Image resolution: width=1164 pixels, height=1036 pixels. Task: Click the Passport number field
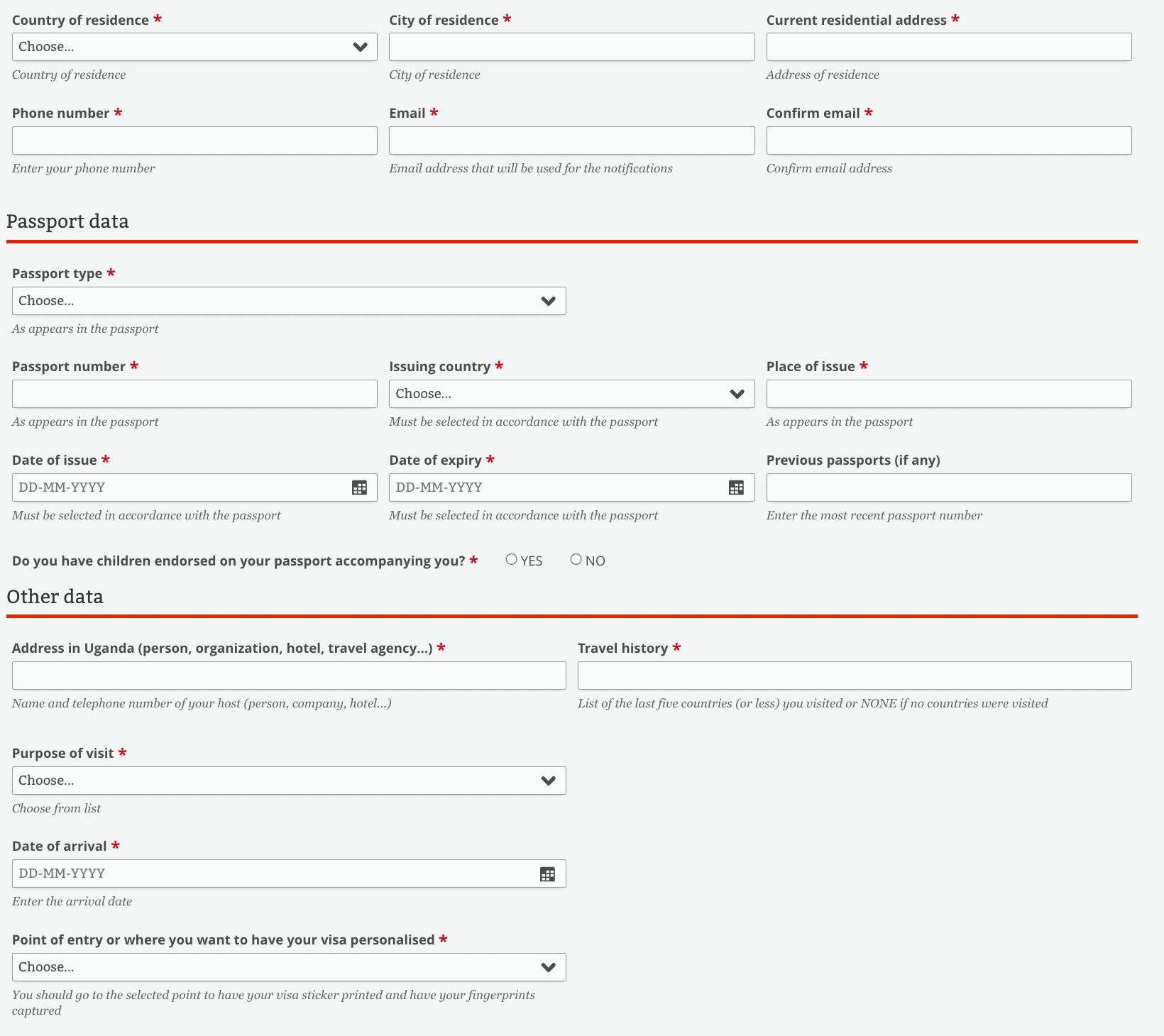click(194, 394)
